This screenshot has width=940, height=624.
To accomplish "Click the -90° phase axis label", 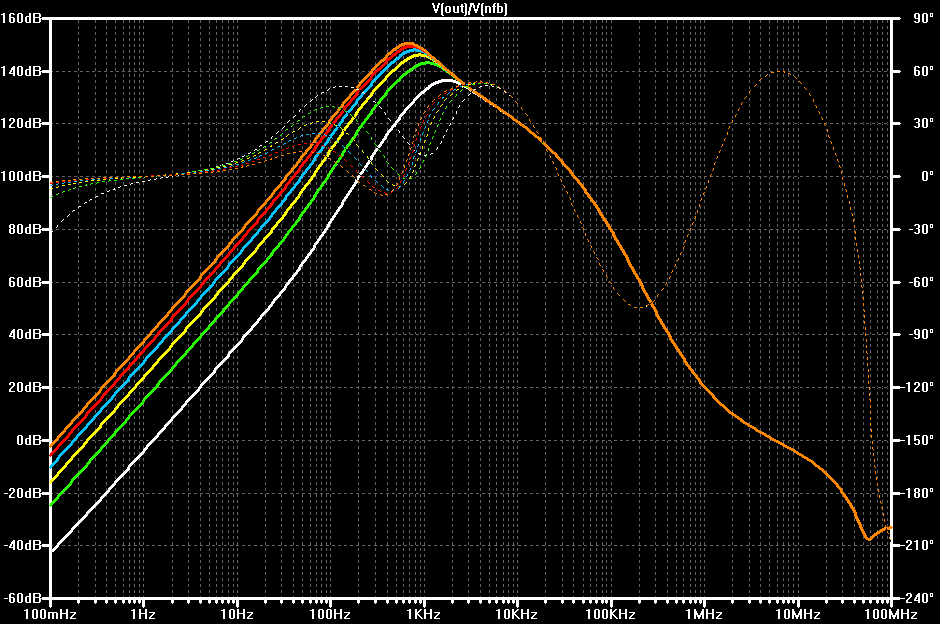I will click(x=921, y=334).
